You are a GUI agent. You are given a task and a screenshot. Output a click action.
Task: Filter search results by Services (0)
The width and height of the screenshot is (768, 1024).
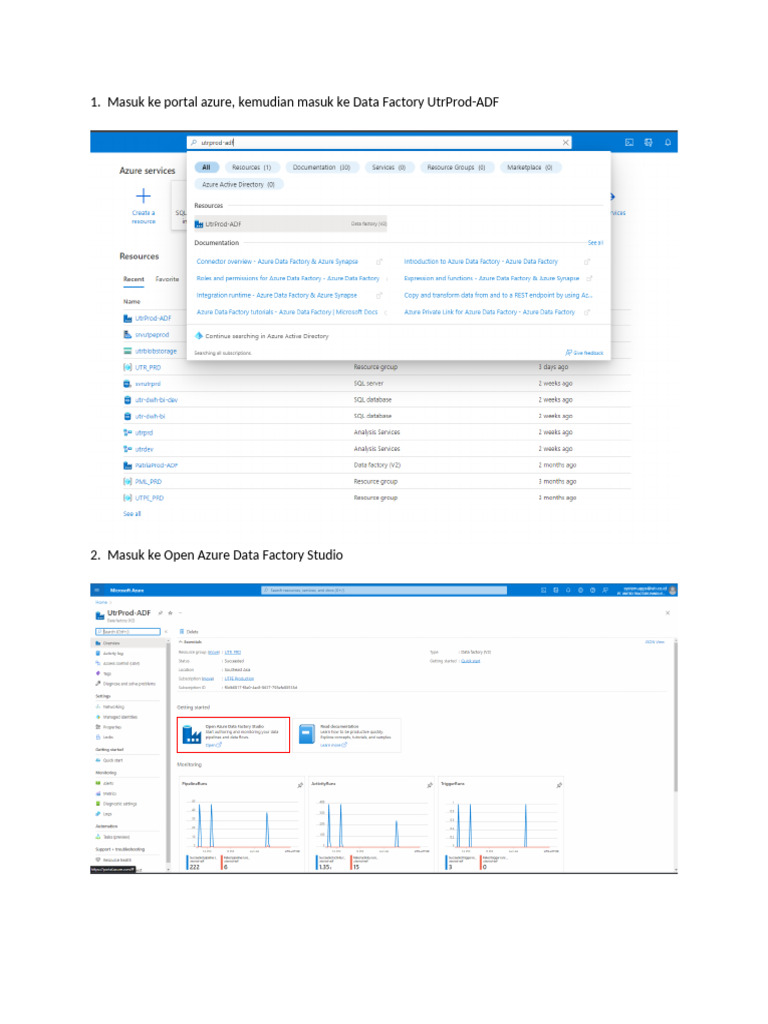coord(389,168)
